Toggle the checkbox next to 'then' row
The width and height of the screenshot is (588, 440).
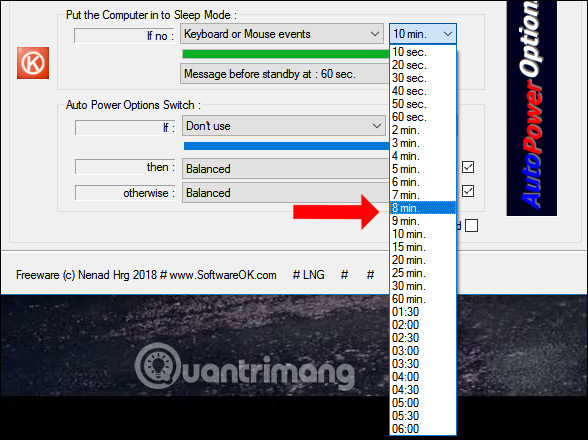468,167
